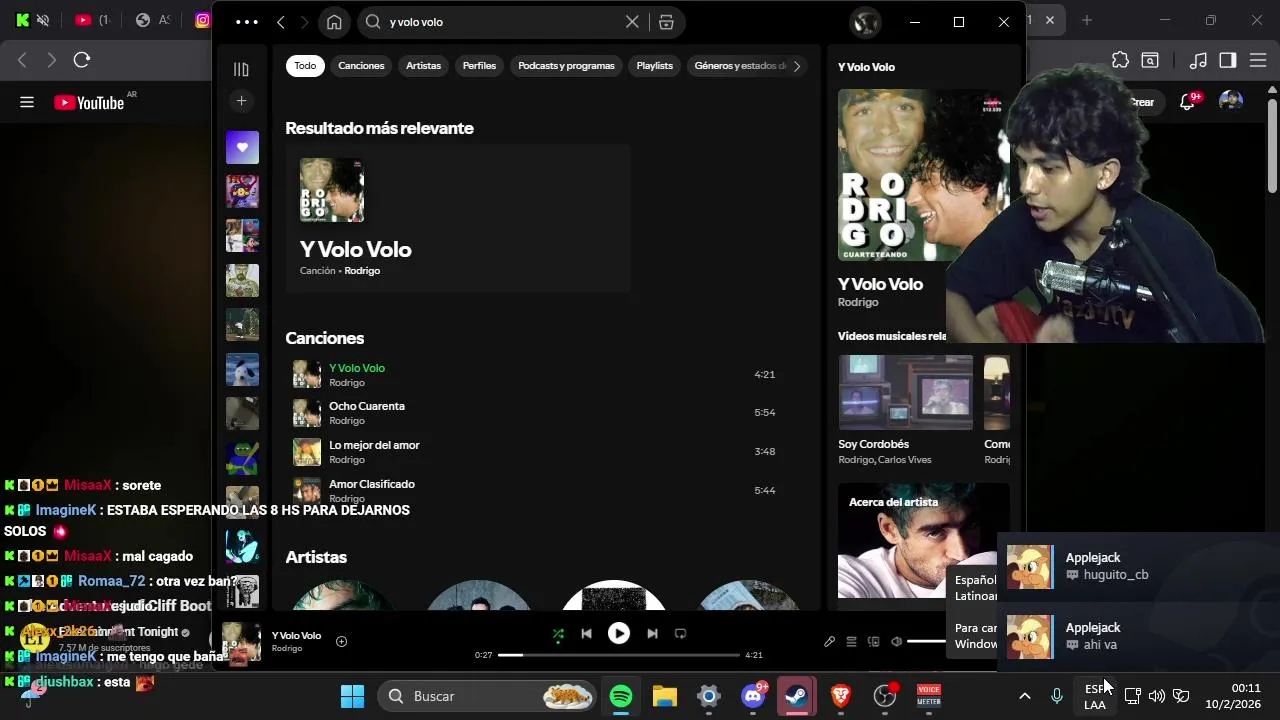1280x720 pixels.
Task: Open Applejack 'ahi va' Steam notification
Action: pos(1139,637)
